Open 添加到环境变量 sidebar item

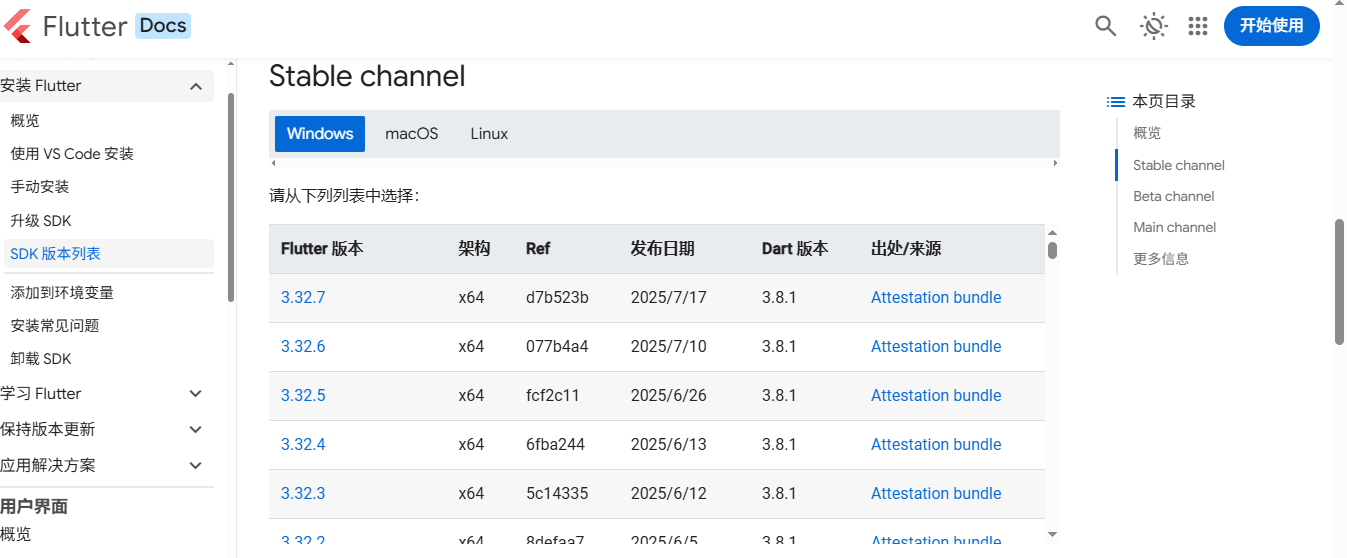(62, 293)
